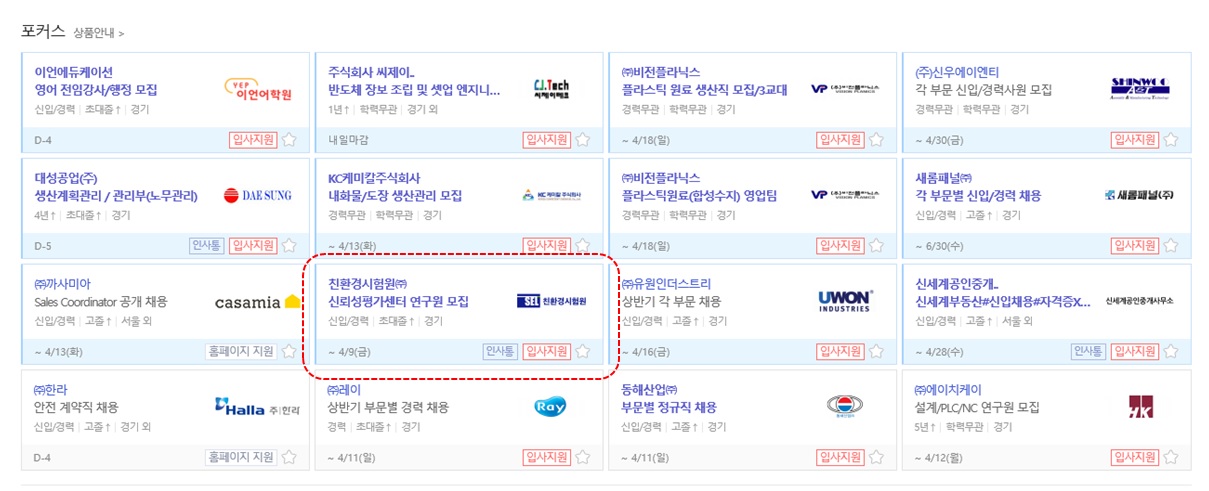The image size is (1209, 491).
Task: Star the 플라스틱 원료 생산직 모집/3교대 posting
Action: [876, 140]
